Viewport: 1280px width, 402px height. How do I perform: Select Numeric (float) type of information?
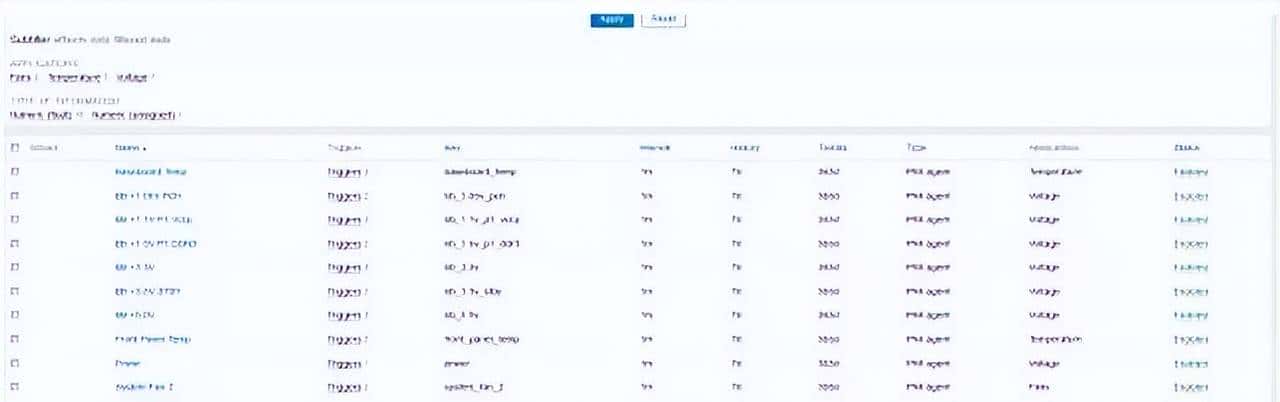(40, 115)
